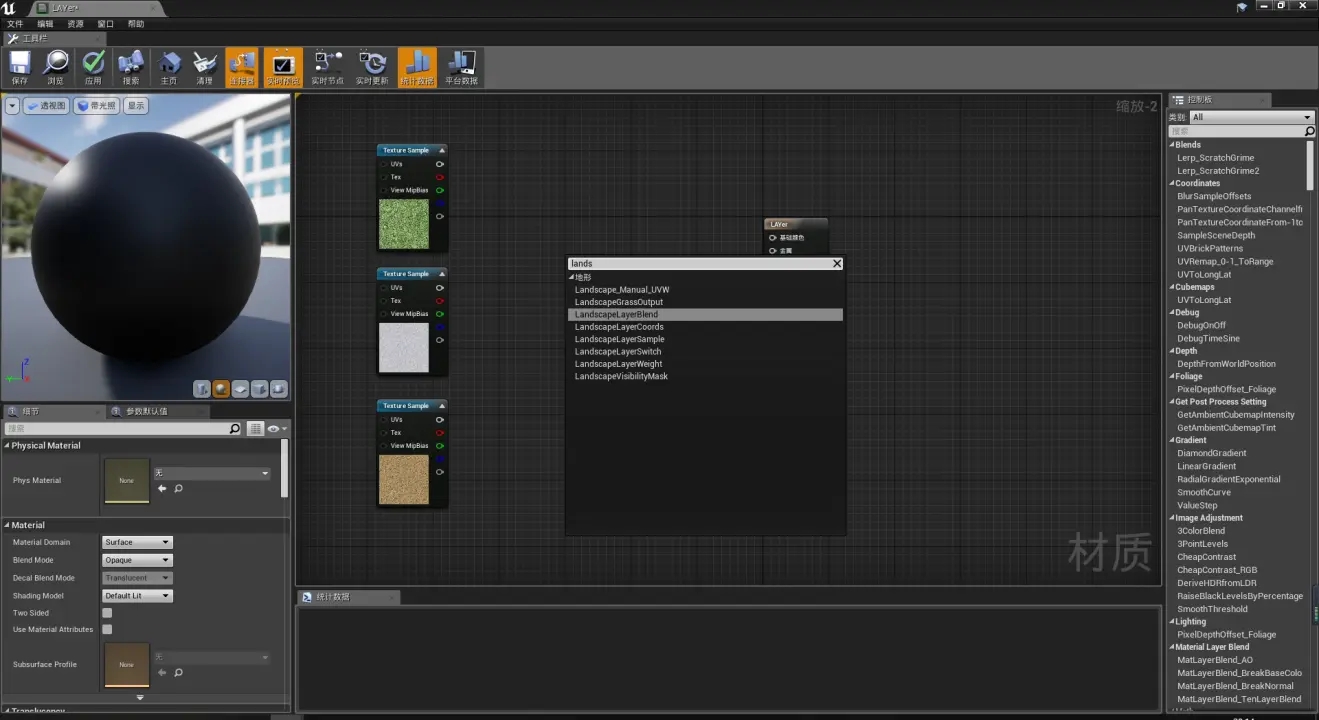This screenshot has width=1319, height=720.
Task: Open the 平台数据 platform stats icon
Action: 461,67
